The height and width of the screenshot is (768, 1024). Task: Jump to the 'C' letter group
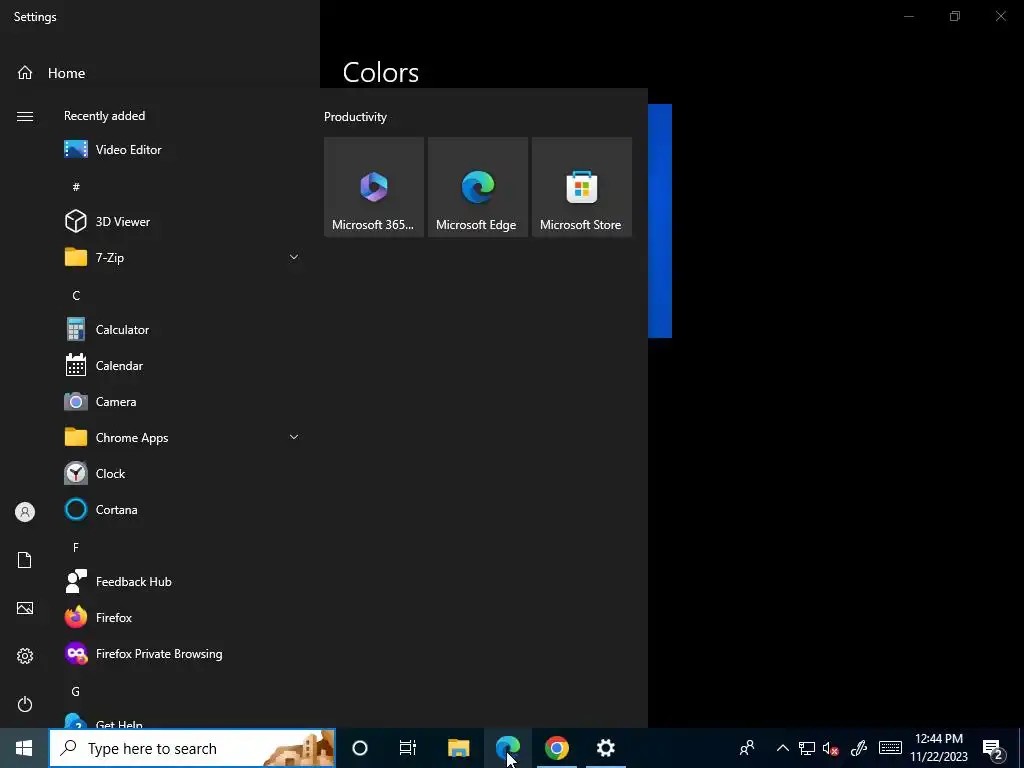(76, 295)
